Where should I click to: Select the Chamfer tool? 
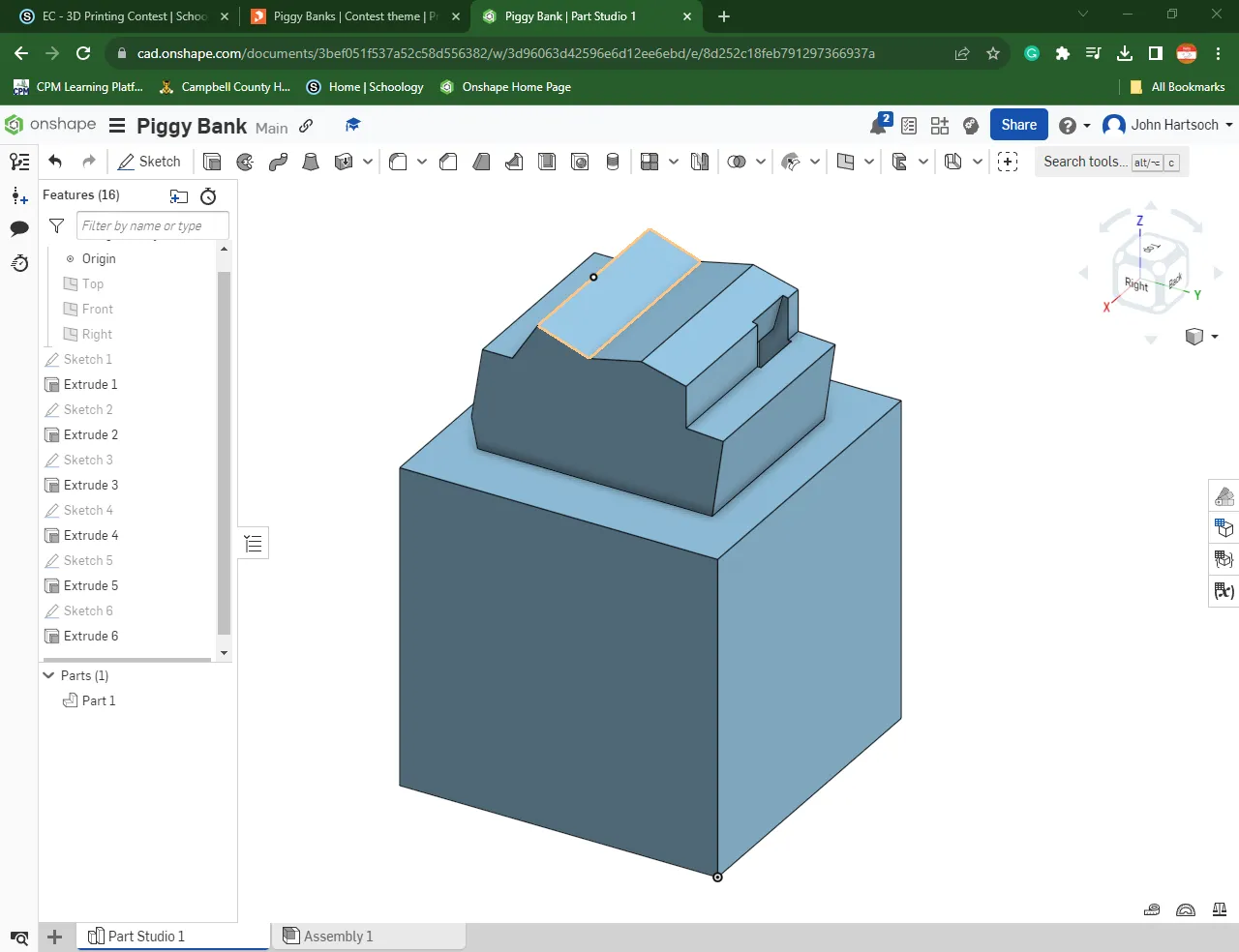448,162
